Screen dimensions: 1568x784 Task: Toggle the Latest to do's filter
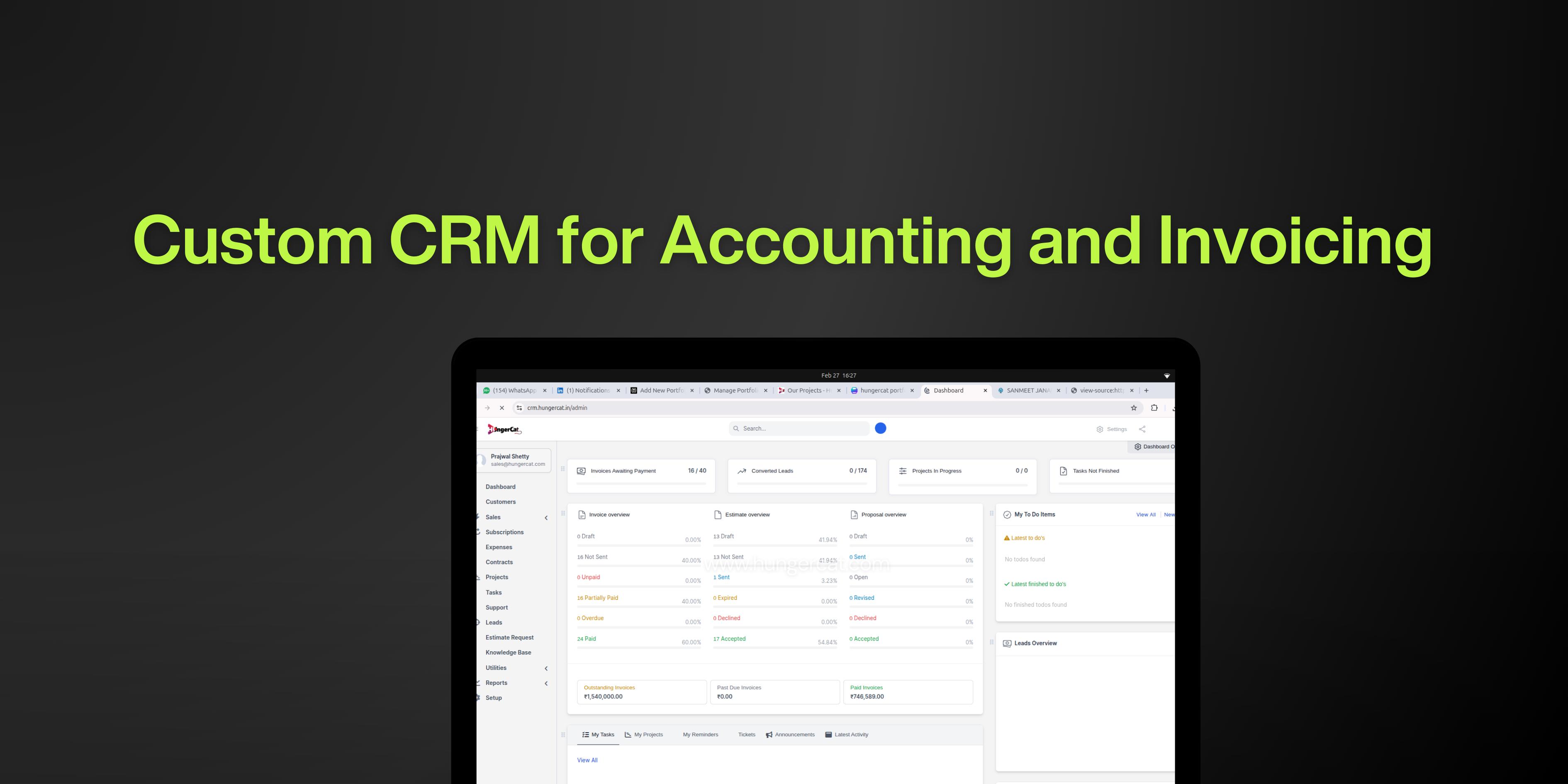coord(1025,538)
